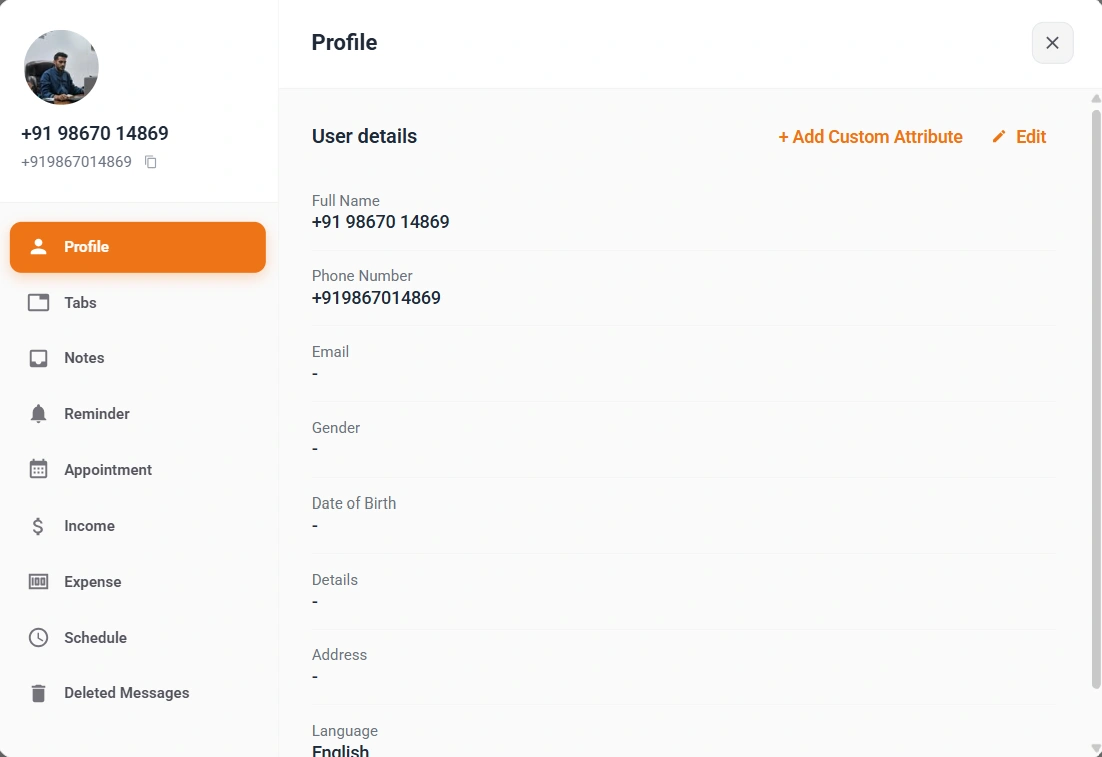The image size is (1102, 757).
Task: Click the scrollbar down arrow
Action: 1096,749
